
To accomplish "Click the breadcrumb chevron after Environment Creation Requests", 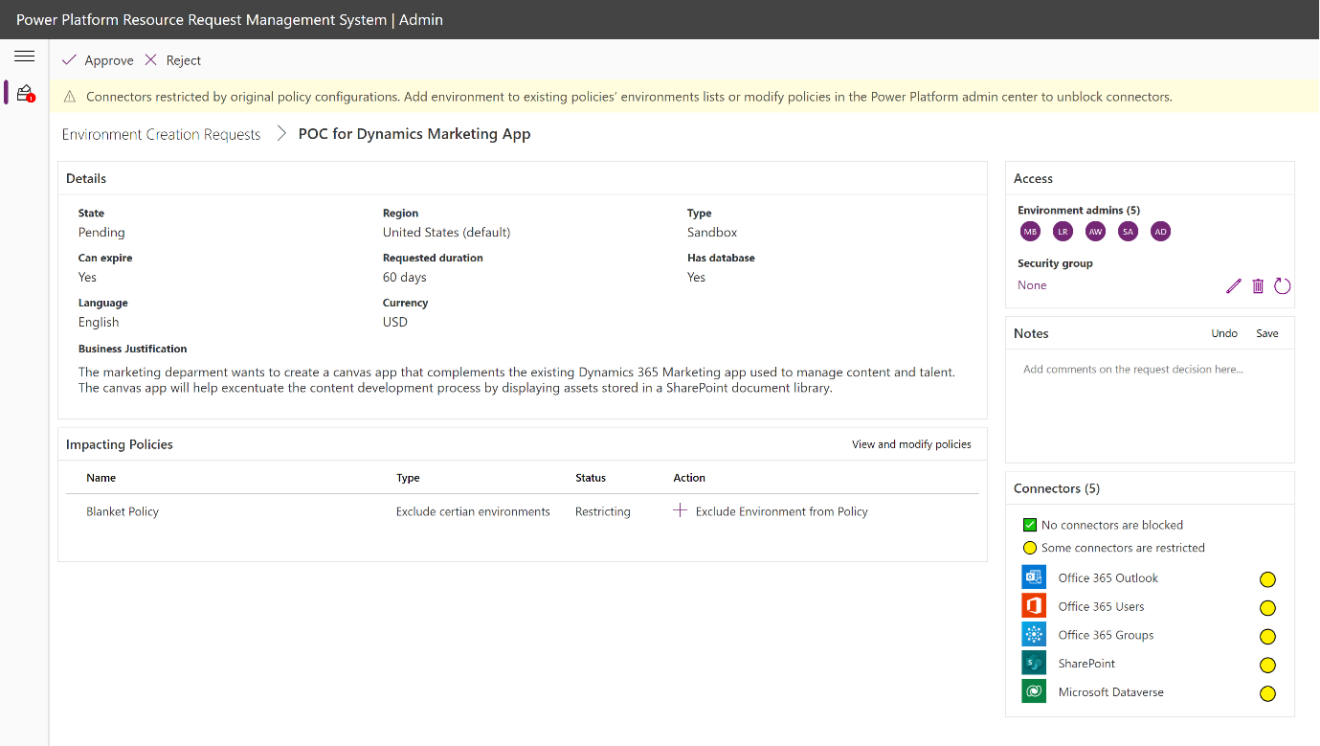I will 281,133.
